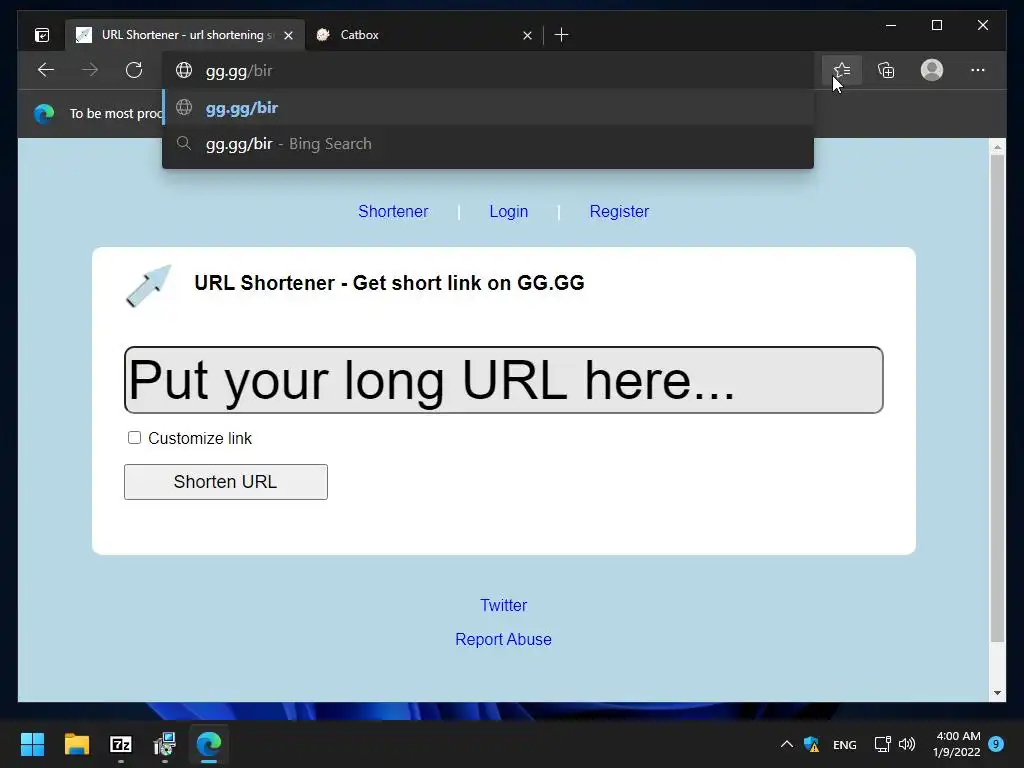Open the network tray icon
The image size is (1024, 768).
(882, 744)
